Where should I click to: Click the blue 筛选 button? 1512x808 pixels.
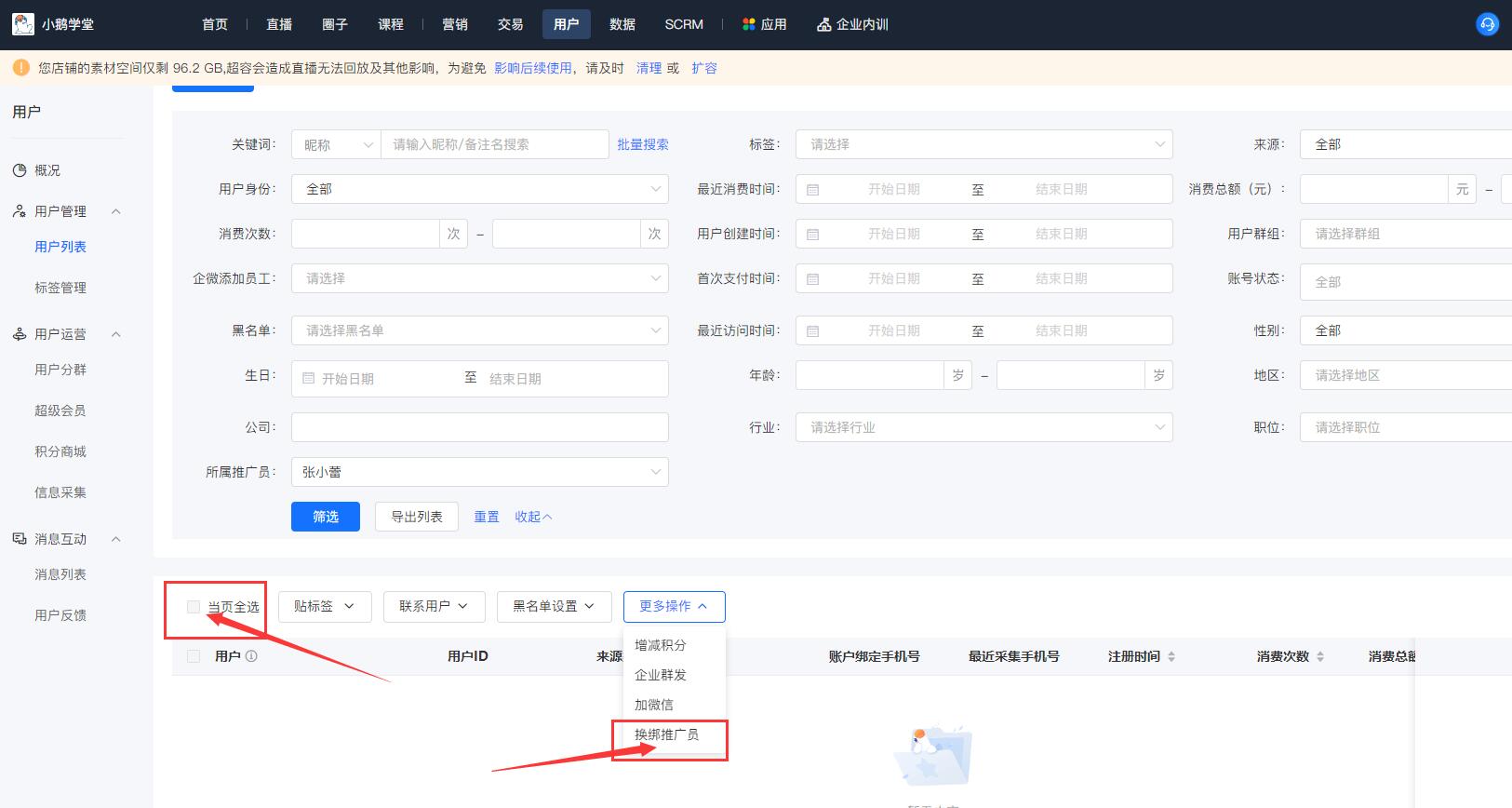pos(326,517)
